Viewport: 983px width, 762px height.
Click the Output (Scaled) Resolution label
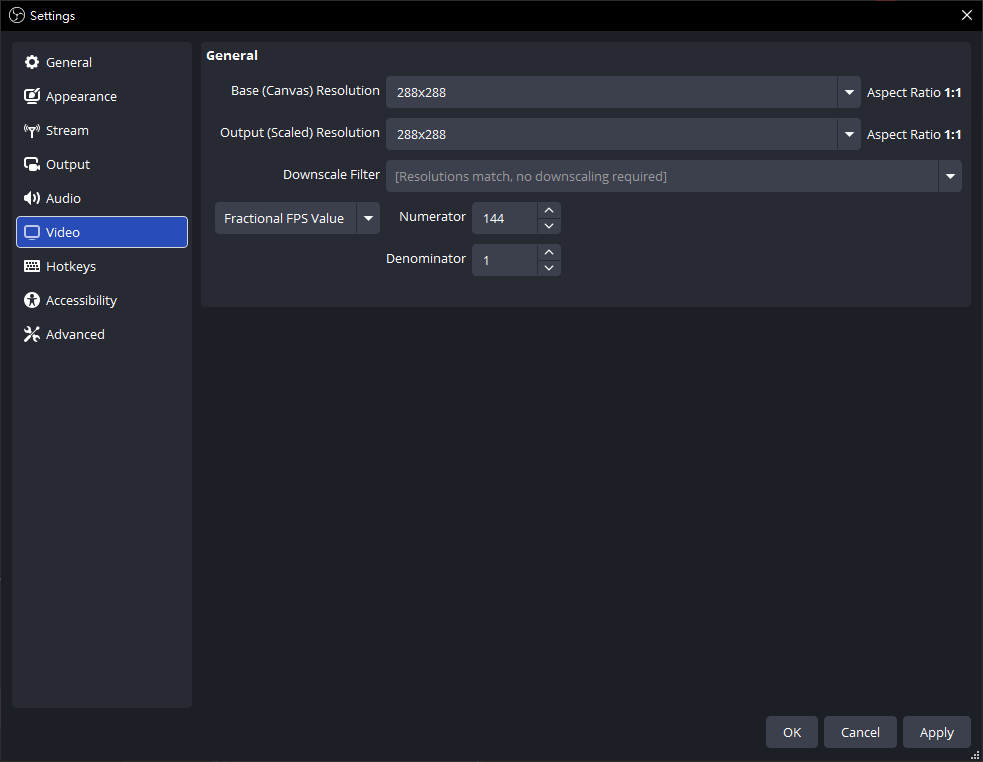click(300, 133)
